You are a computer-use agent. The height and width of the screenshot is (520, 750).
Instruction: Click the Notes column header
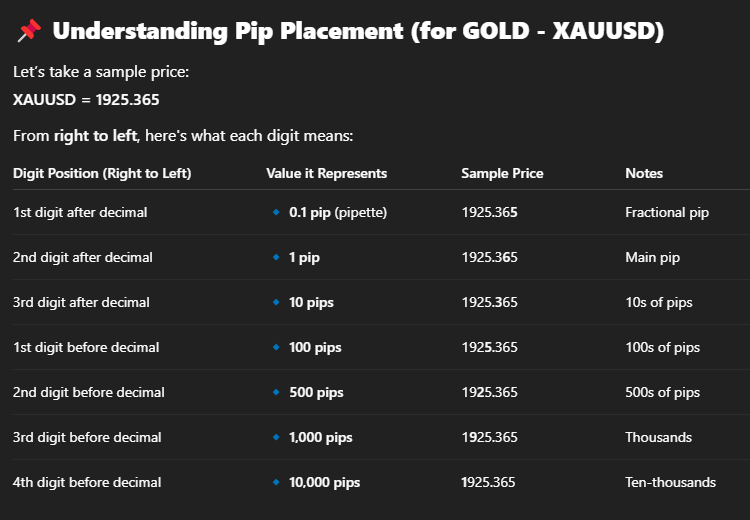point(644,173)
